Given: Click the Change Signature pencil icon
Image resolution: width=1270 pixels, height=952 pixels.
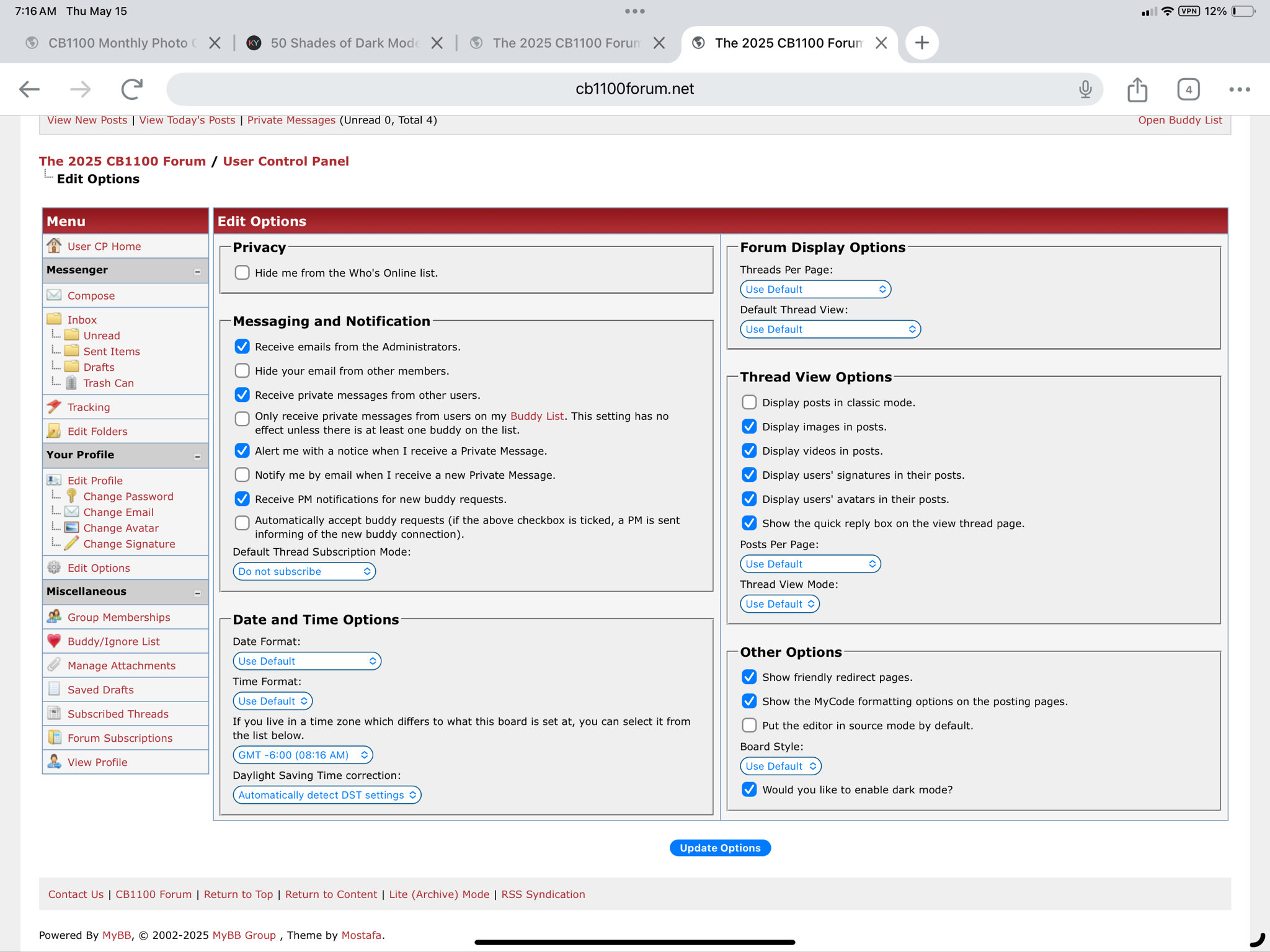Looking at the screenshot, I should (71, 543).
